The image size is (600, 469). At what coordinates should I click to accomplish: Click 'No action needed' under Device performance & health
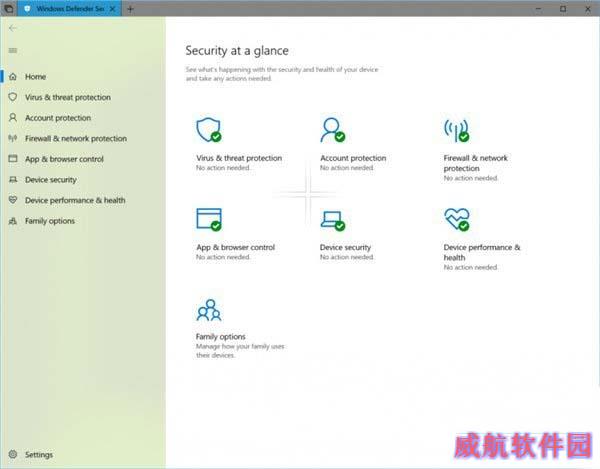coord(470,267)
